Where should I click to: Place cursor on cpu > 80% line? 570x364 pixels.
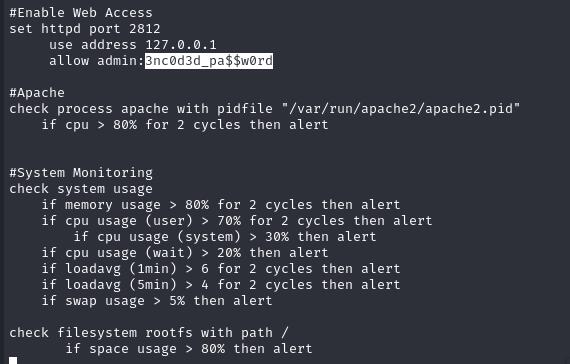pyautogui.click(x=185, y=125)
